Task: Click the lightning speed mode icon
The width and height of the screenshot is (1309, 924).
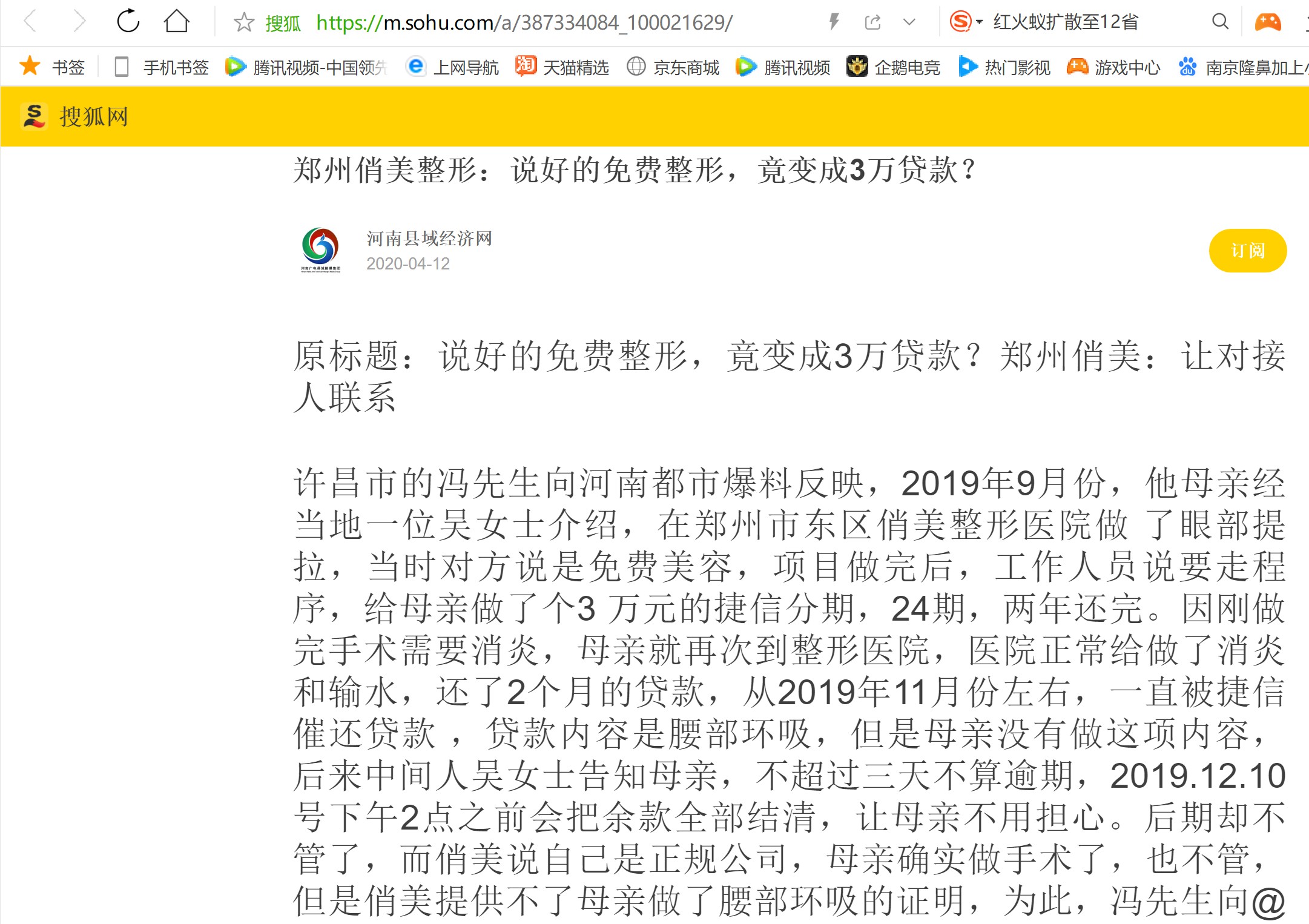Action: (x=834, y=22)
